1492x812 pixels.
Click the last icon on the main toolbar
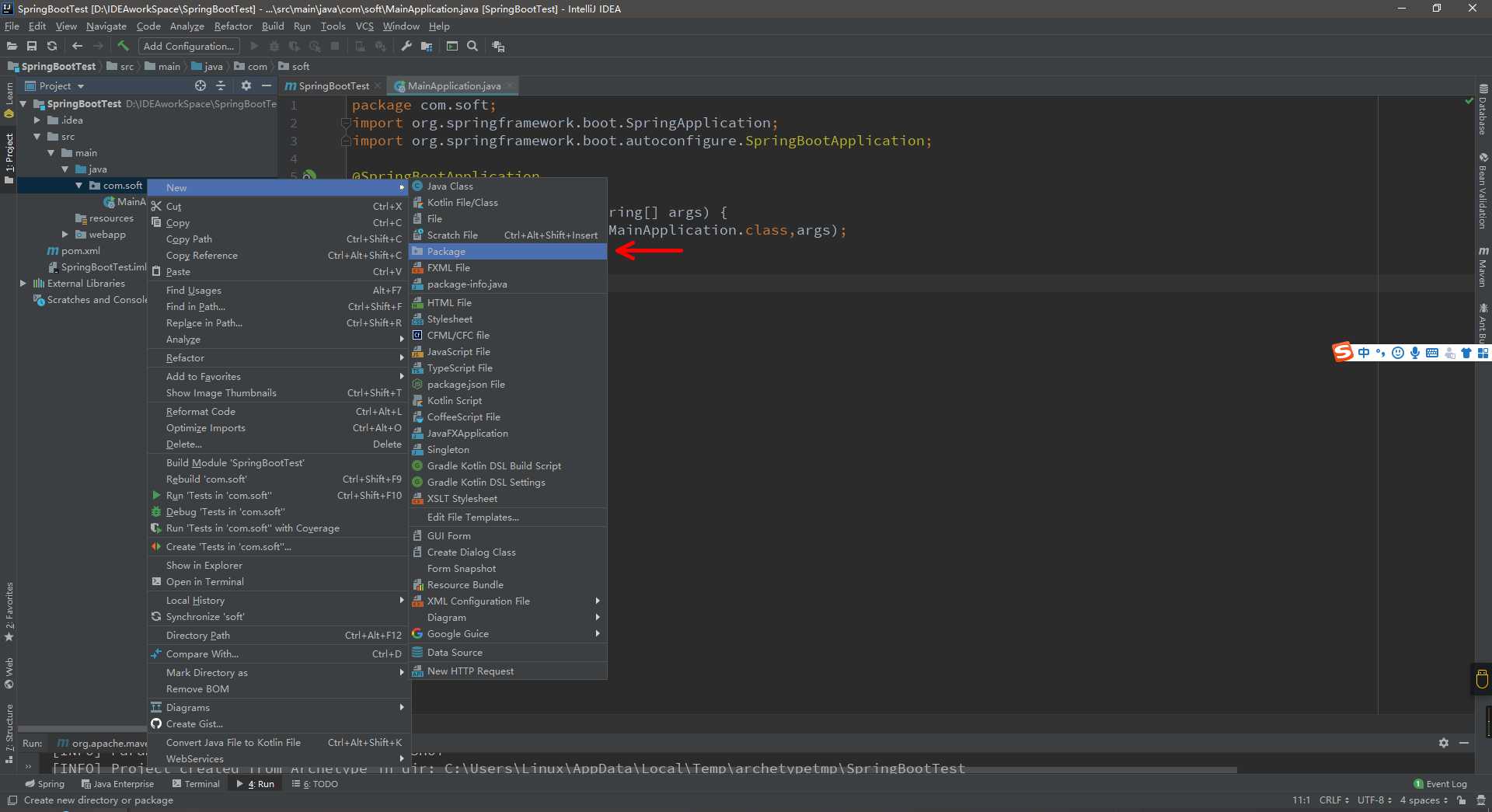pyautogui.click(x=498, y=47)
